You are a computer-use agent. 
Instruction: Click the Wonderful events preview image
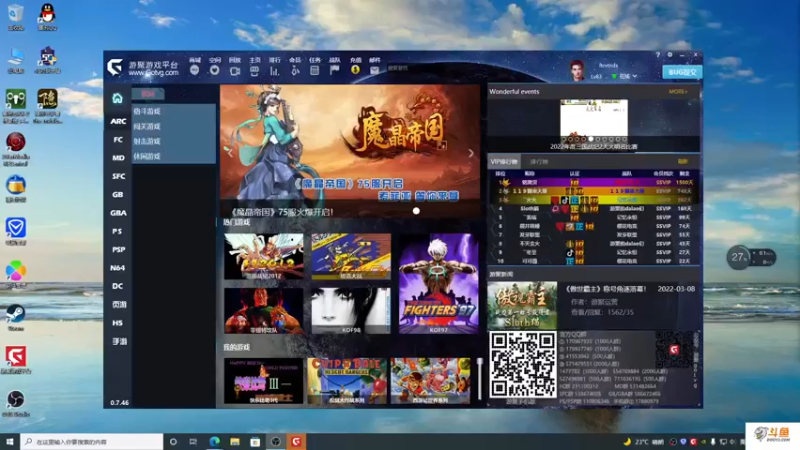(x=594, y=118)
